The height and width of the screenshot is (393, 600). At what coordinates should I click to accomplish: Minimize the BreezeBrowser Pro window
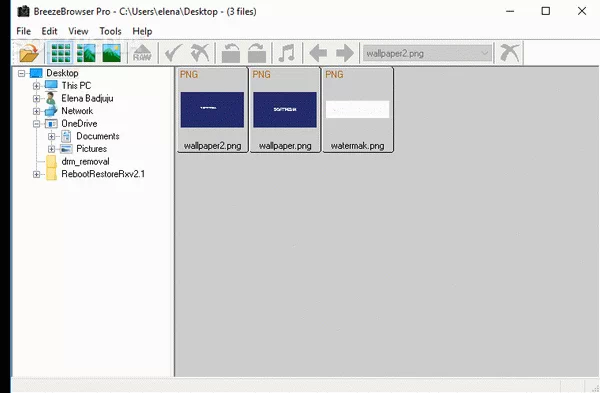click(510, 11)
